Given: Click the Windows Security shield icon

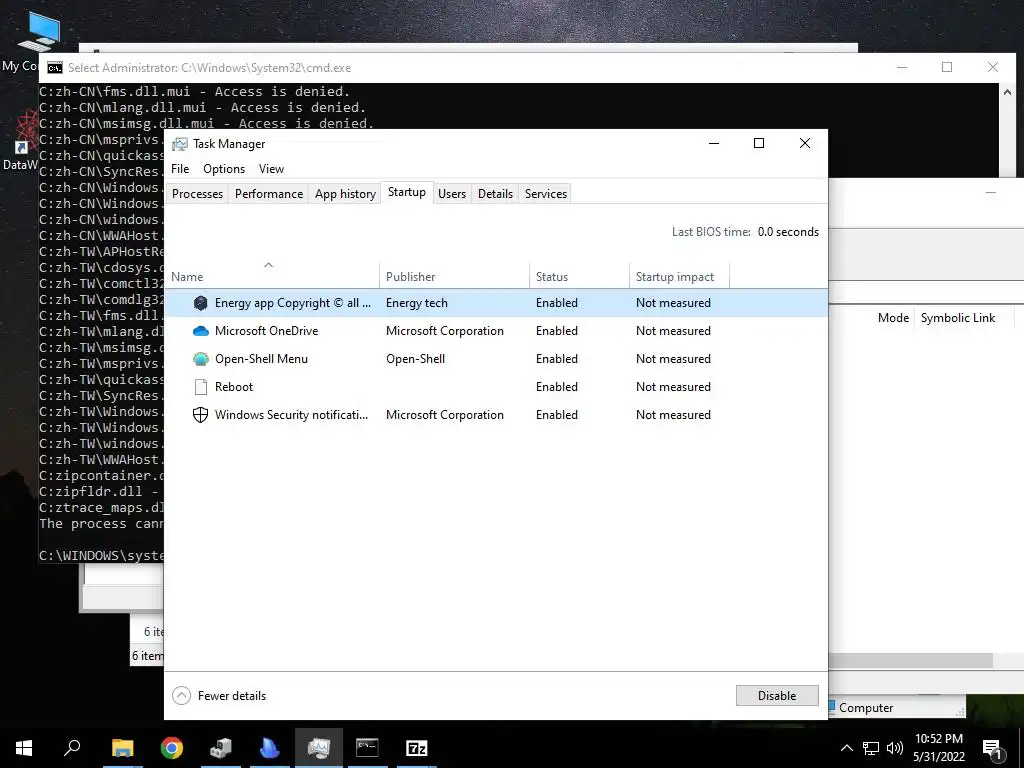Looking at the screenshot, I should click(x=200, y=415).
